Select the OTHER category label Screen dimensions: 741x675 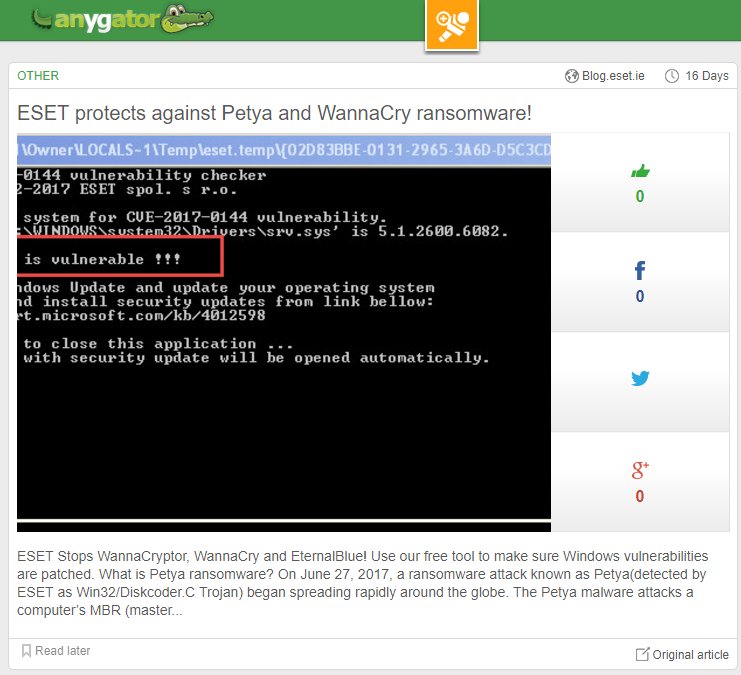pos(38,76)
